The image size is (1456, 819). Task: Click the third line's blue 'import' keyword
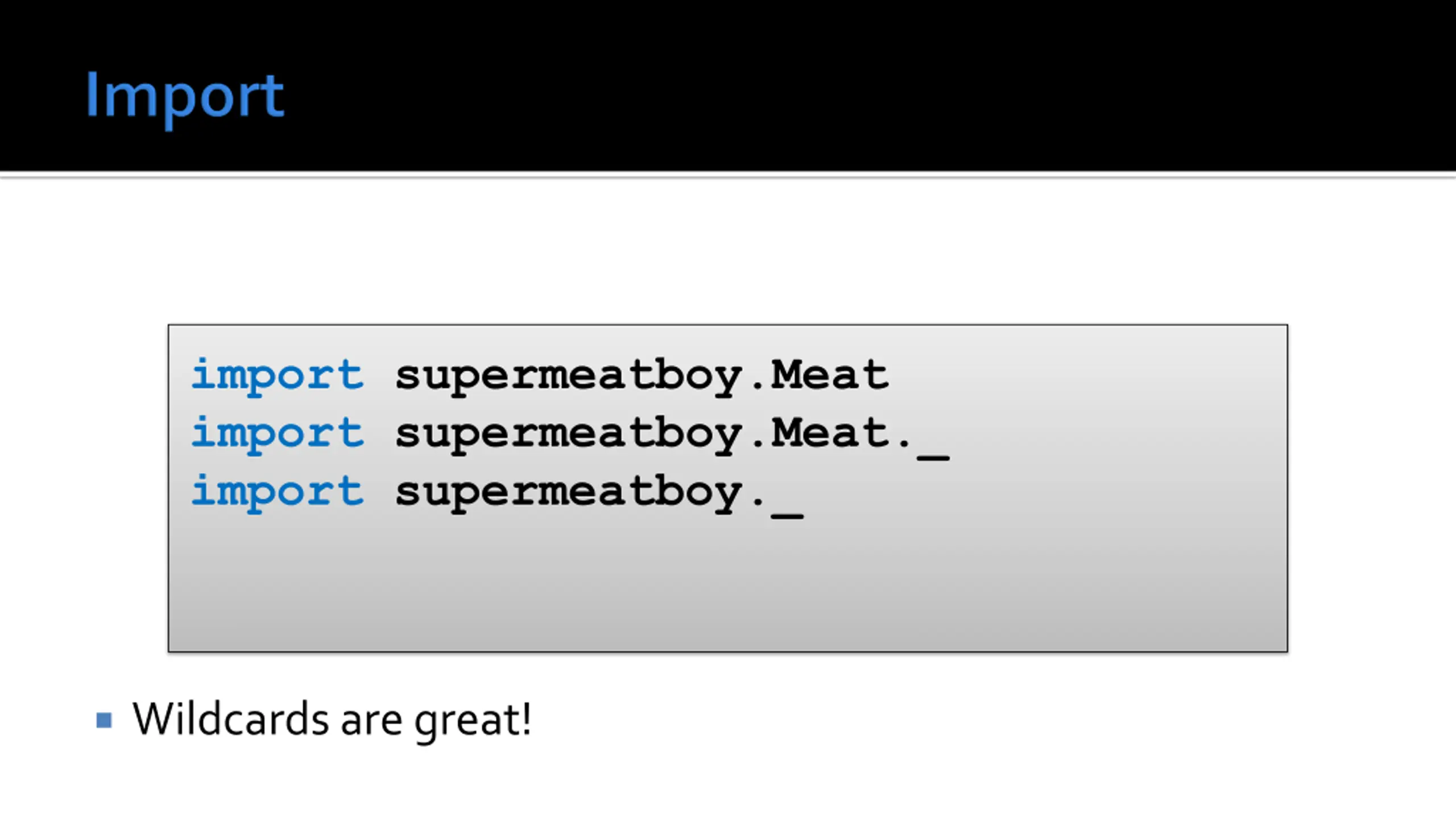tap(278, 492)
